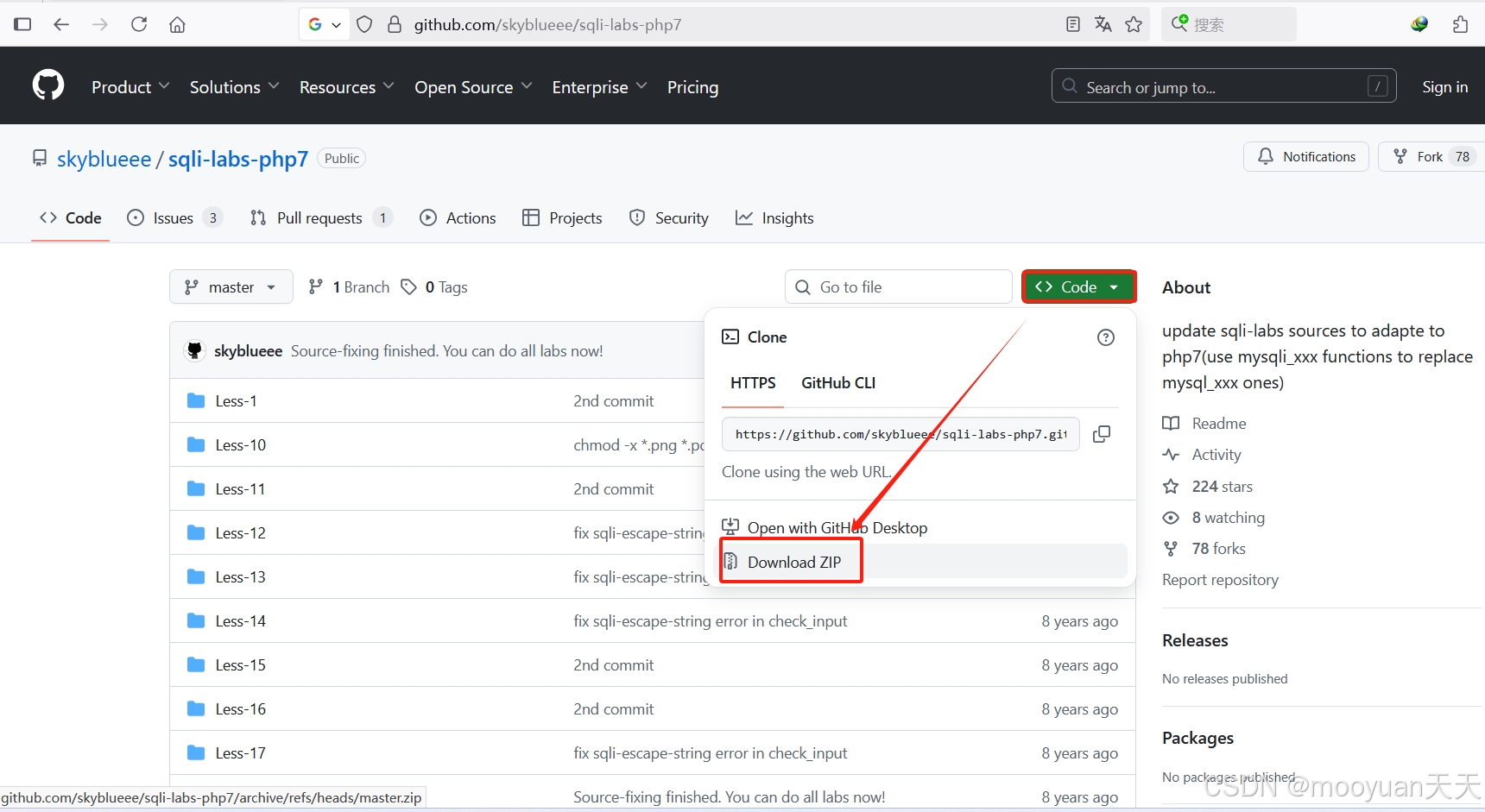Click the clone URL text field
Image resolution: width=1485 pixels, height=812 pixels.
click(900, 434)
